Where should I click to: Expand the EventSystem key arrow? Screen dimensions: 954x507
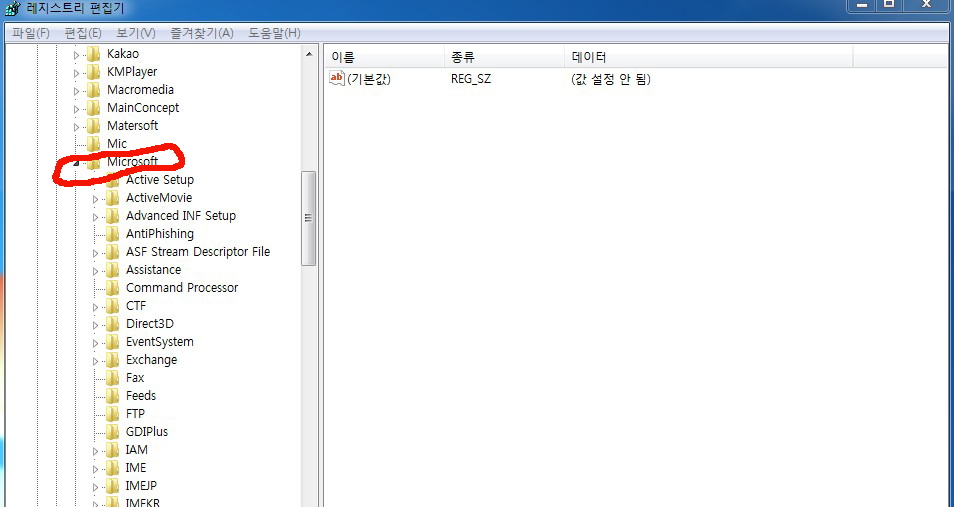click(96, 342)
